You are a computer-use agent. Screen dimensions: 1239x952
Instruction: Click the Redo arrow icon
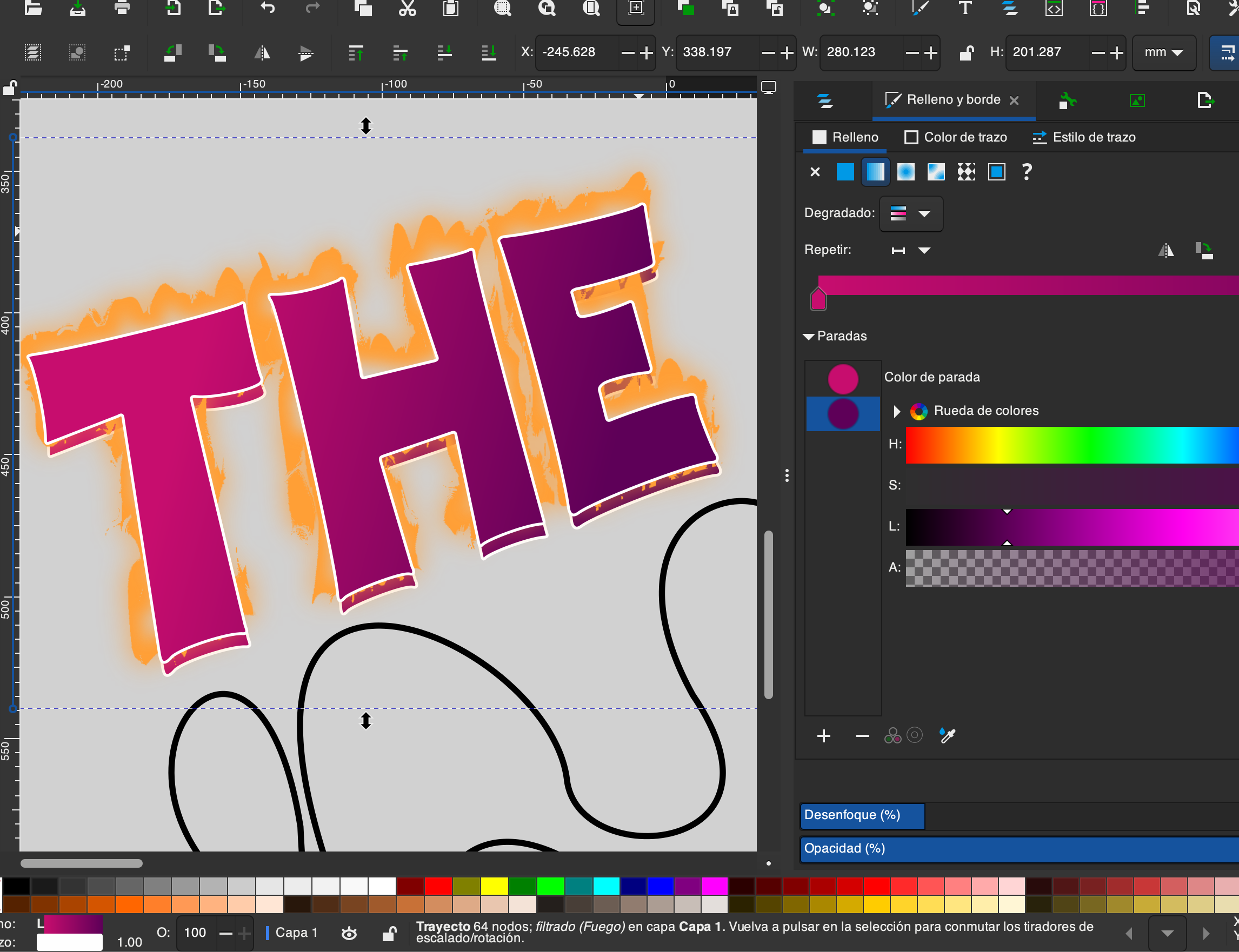click(x=312, y=8)
